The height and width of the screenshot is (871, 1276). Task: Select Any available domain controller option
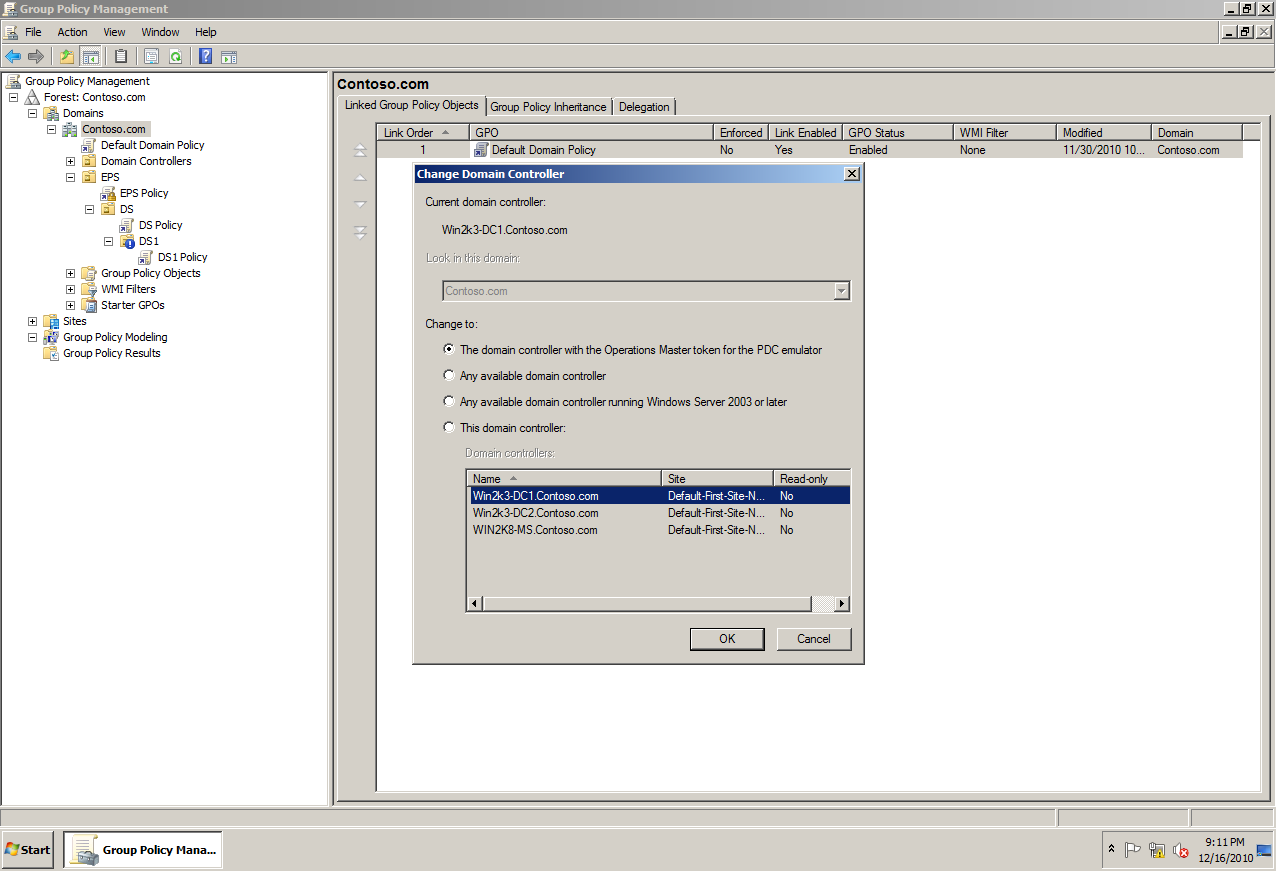tap(449, 376)
